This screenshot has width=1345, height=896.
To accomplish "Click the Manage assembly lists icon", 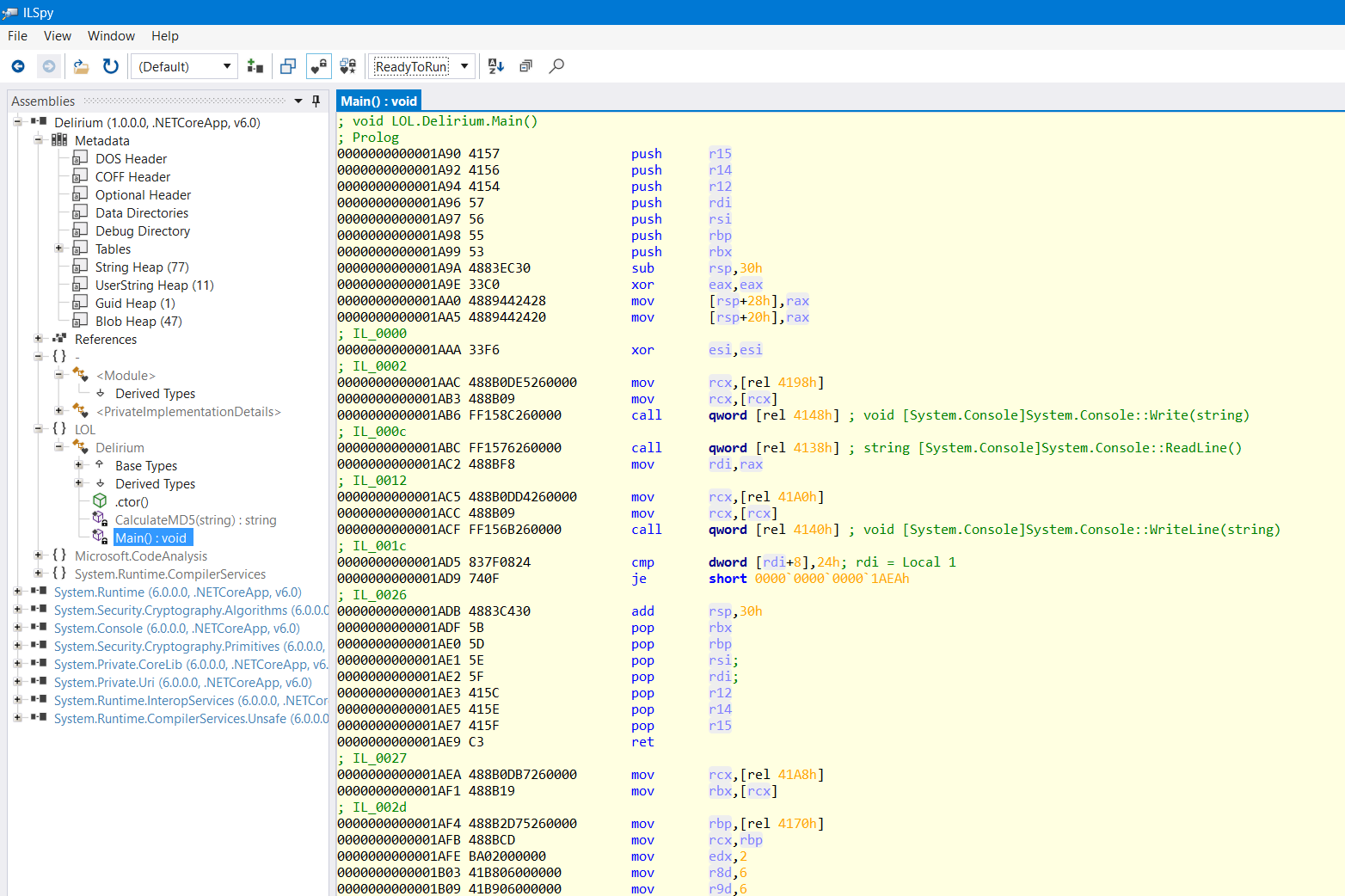I will 255,66.
